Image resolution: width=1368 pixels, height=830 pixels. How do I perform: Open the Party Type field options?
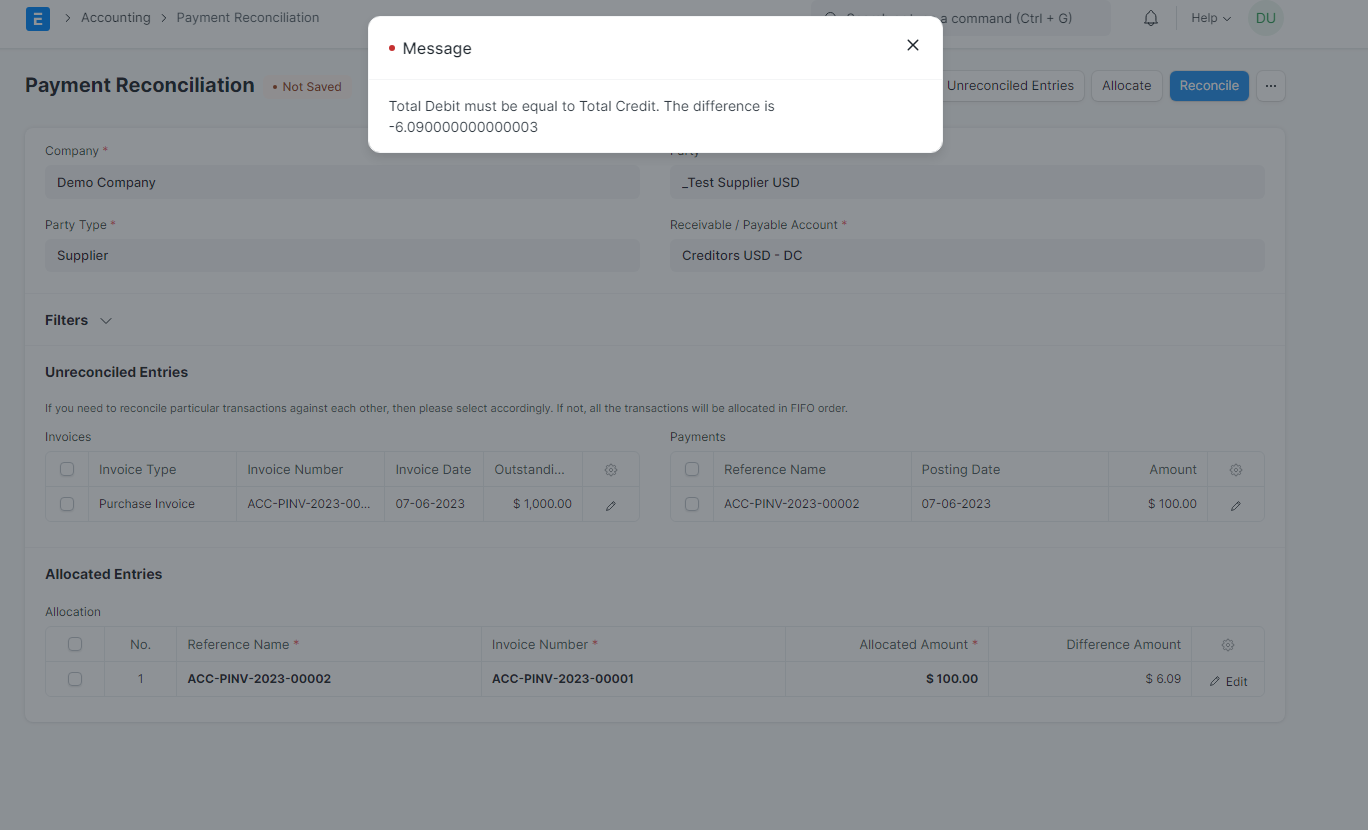tap(341, 255)
